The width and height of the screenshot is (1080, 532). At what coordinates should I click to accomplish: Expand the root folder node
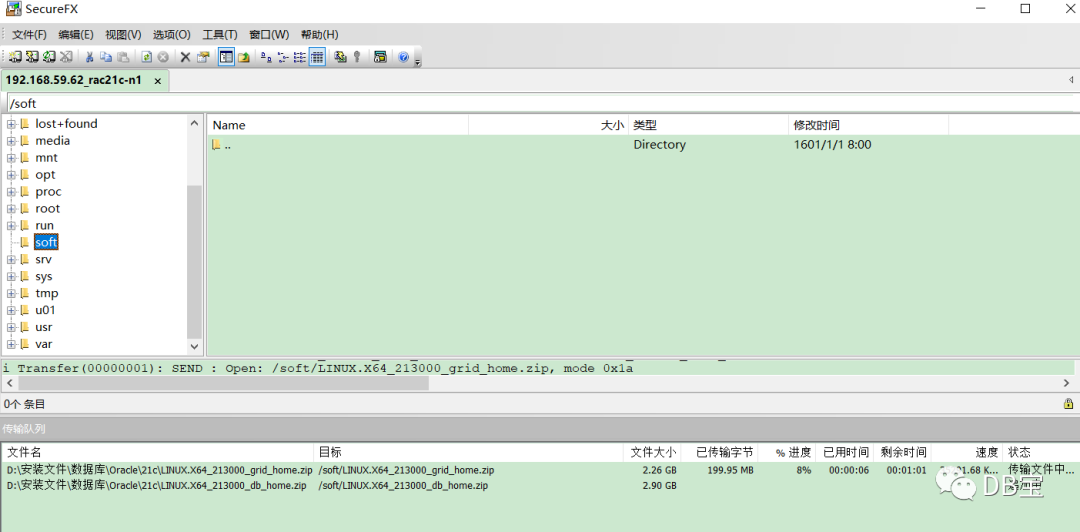pos(11,209)
